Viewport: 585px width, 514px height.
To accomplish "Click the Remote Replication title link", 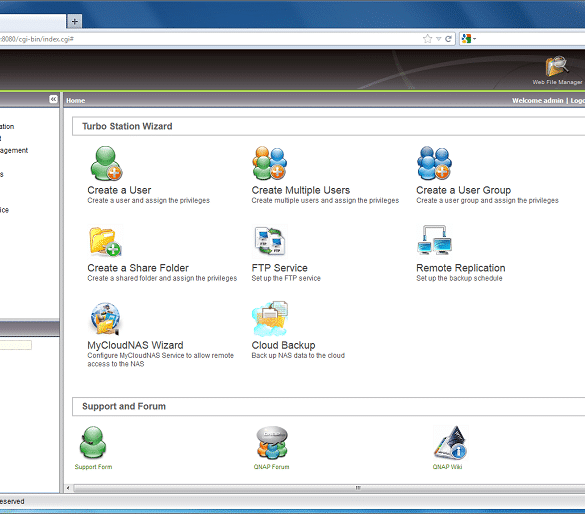I will tap(461, 268).
